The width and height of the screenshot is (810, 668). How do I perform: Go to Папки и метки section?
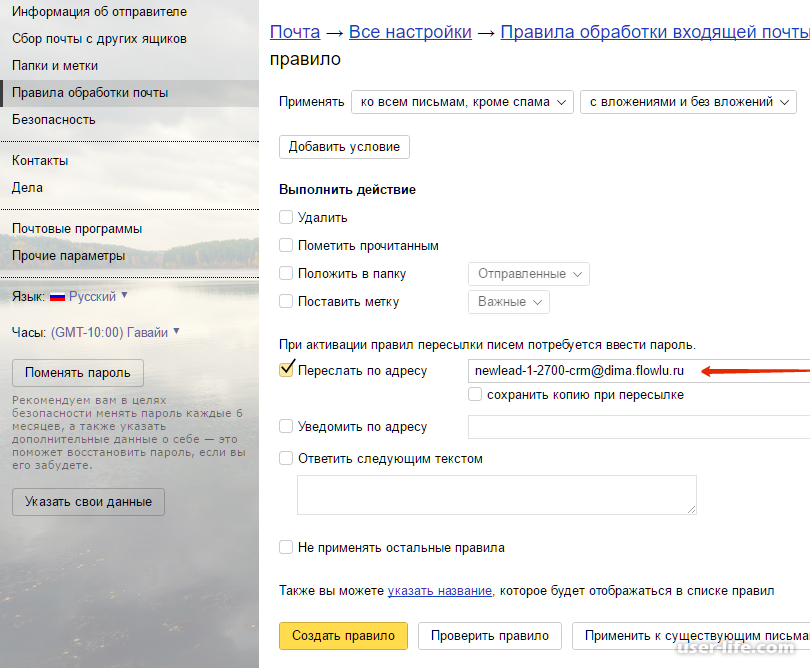(x=55, y=66)
